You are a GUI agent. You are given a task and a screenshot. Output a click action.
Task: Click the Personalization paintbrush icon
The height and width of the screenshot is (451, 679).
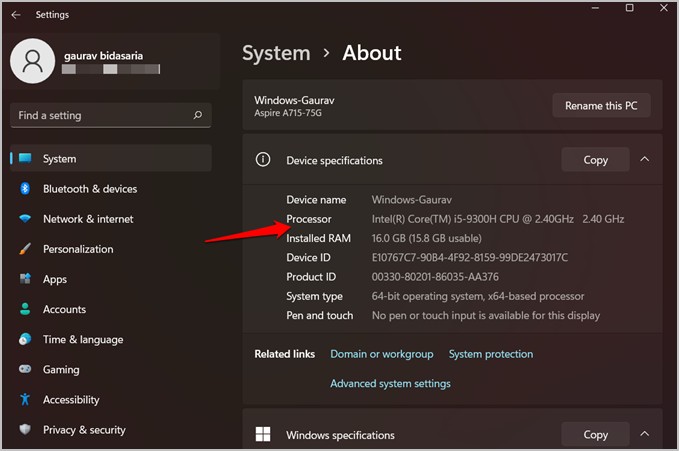pyautogui.click(x=25, y=249)
